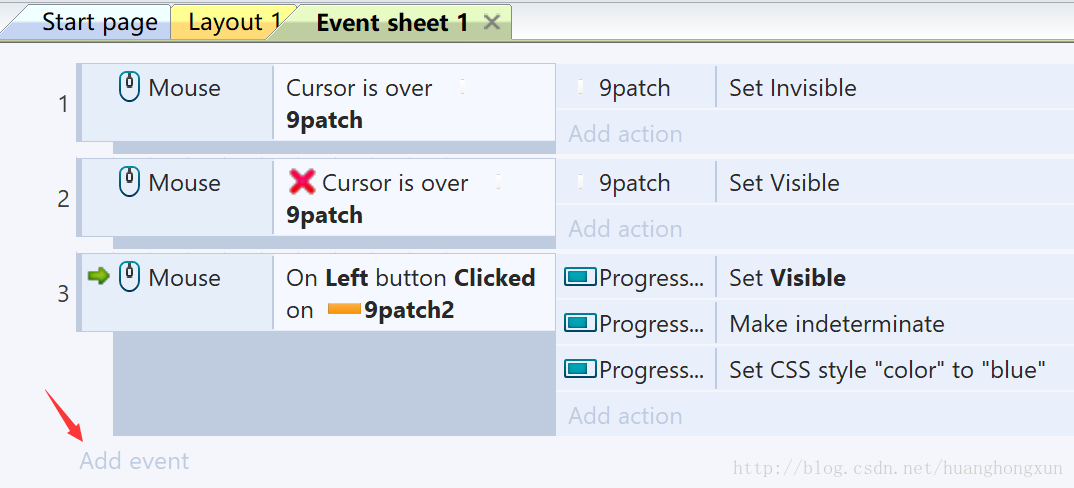Click Add action under event 2
1074x488 pixels.
[625, 229]
